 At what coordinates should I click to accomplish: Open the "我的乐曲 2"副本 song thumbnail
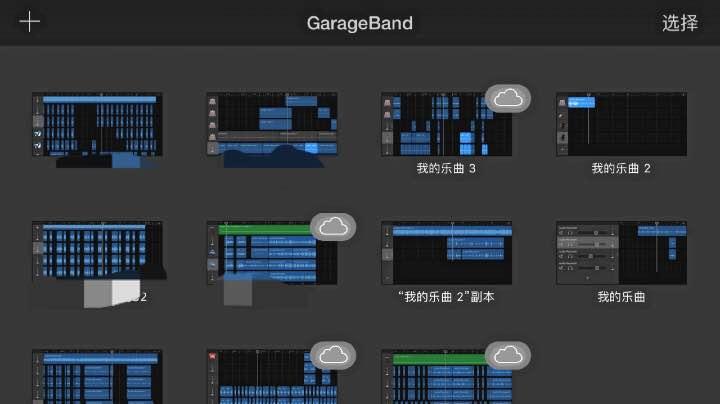coord(446,253)
